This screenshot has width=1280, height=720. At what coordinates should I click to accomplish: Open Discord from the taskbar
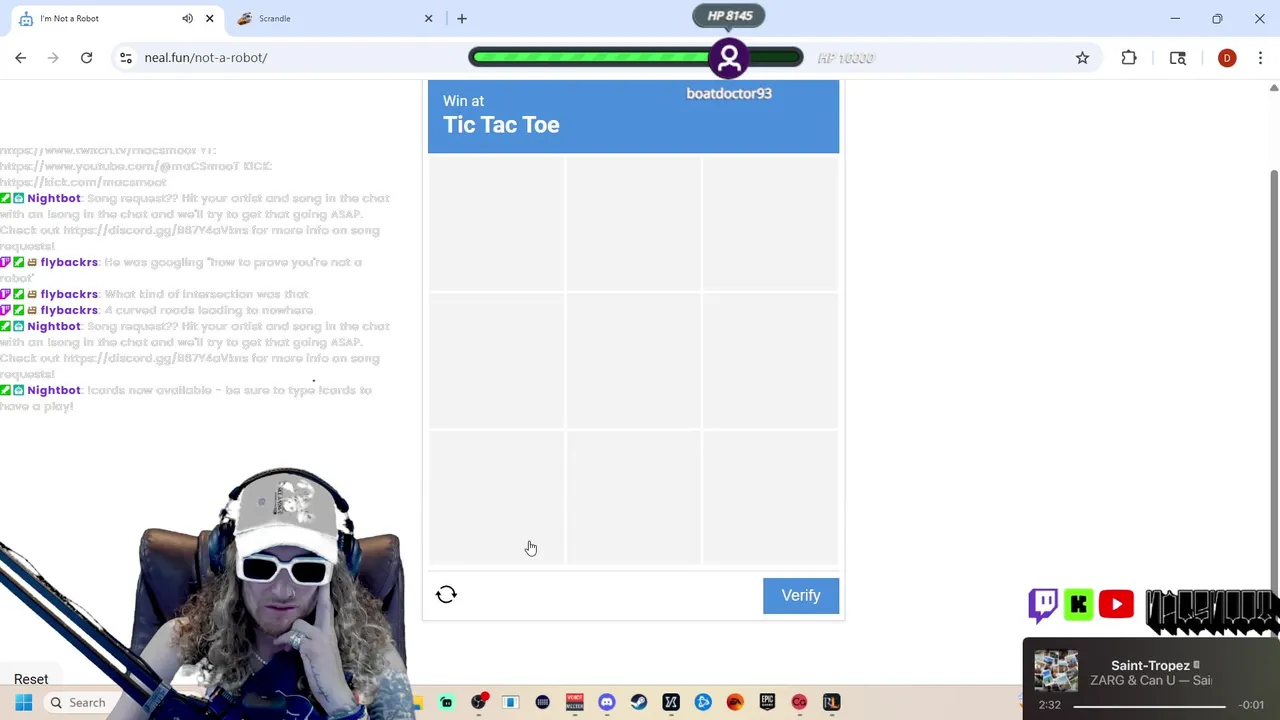click(607, 702)
